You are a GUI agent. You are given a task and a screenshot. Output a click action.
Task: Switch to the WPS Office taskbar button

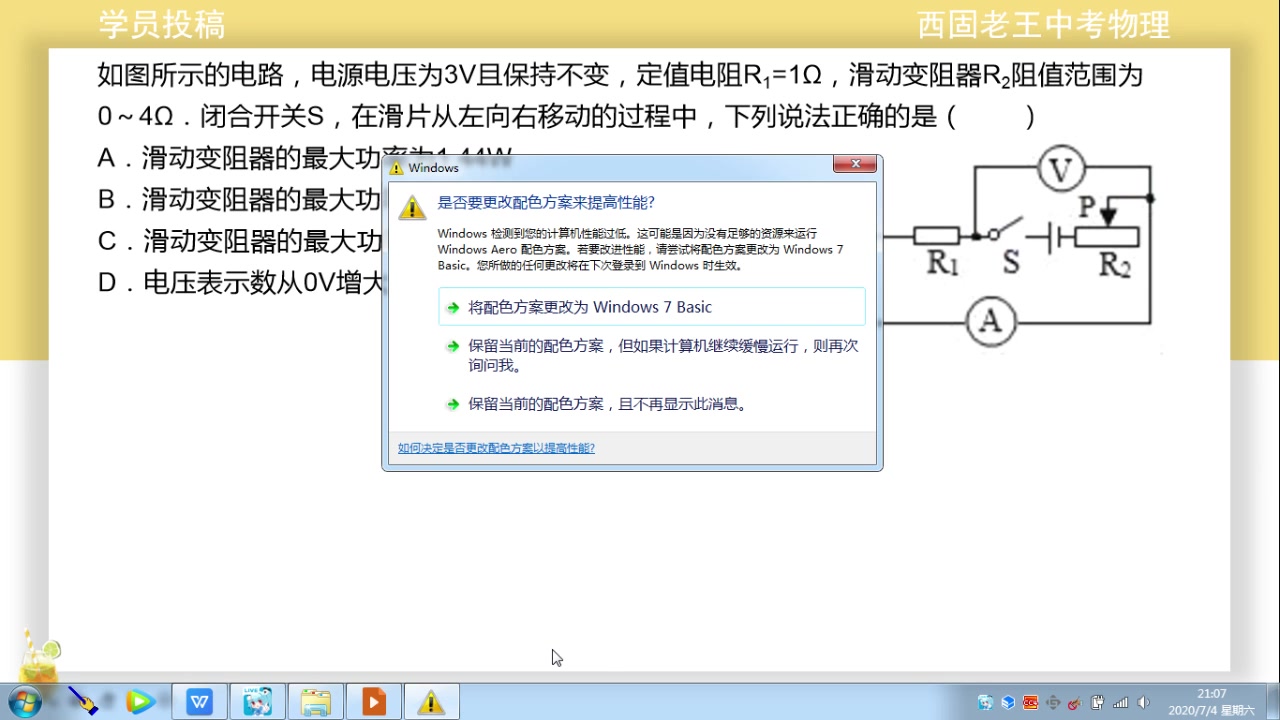pos(200,702)
